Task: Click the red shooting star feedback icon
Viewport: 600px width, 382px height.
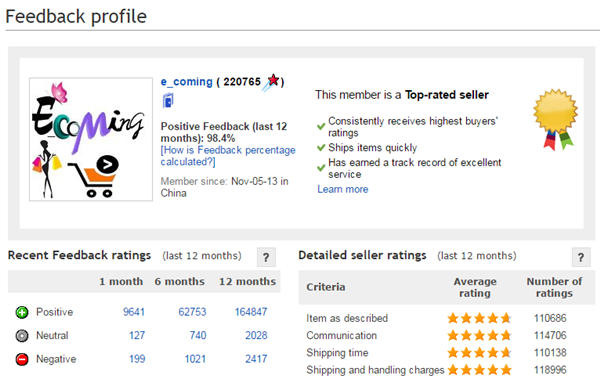Action: [271, 82]
